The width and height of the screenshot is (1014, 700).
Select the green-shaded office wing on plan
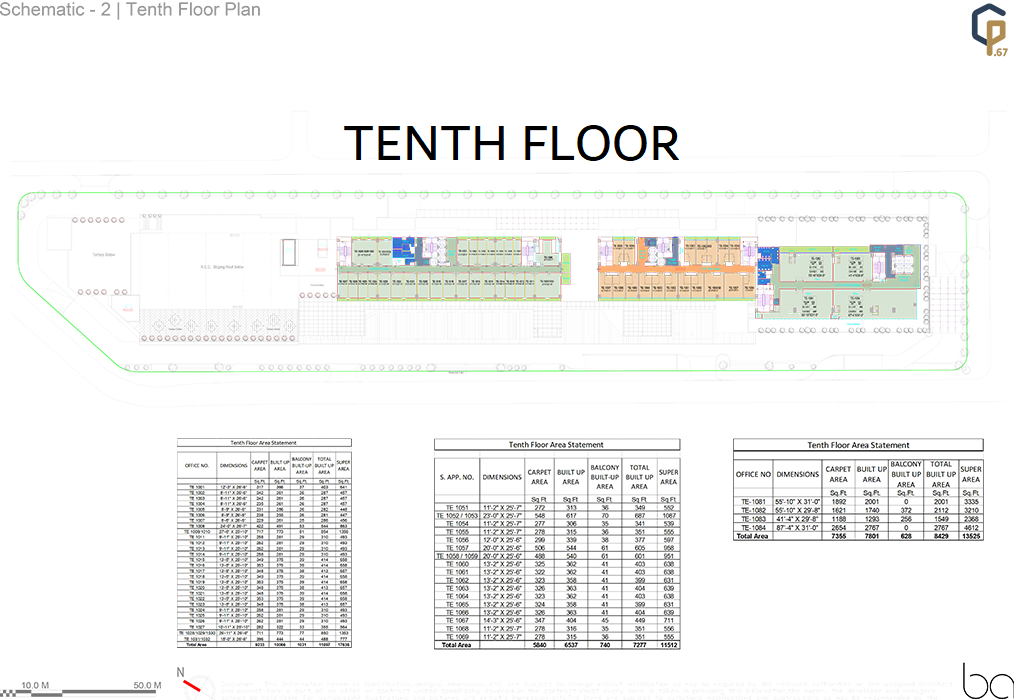(x=450, y=272)
